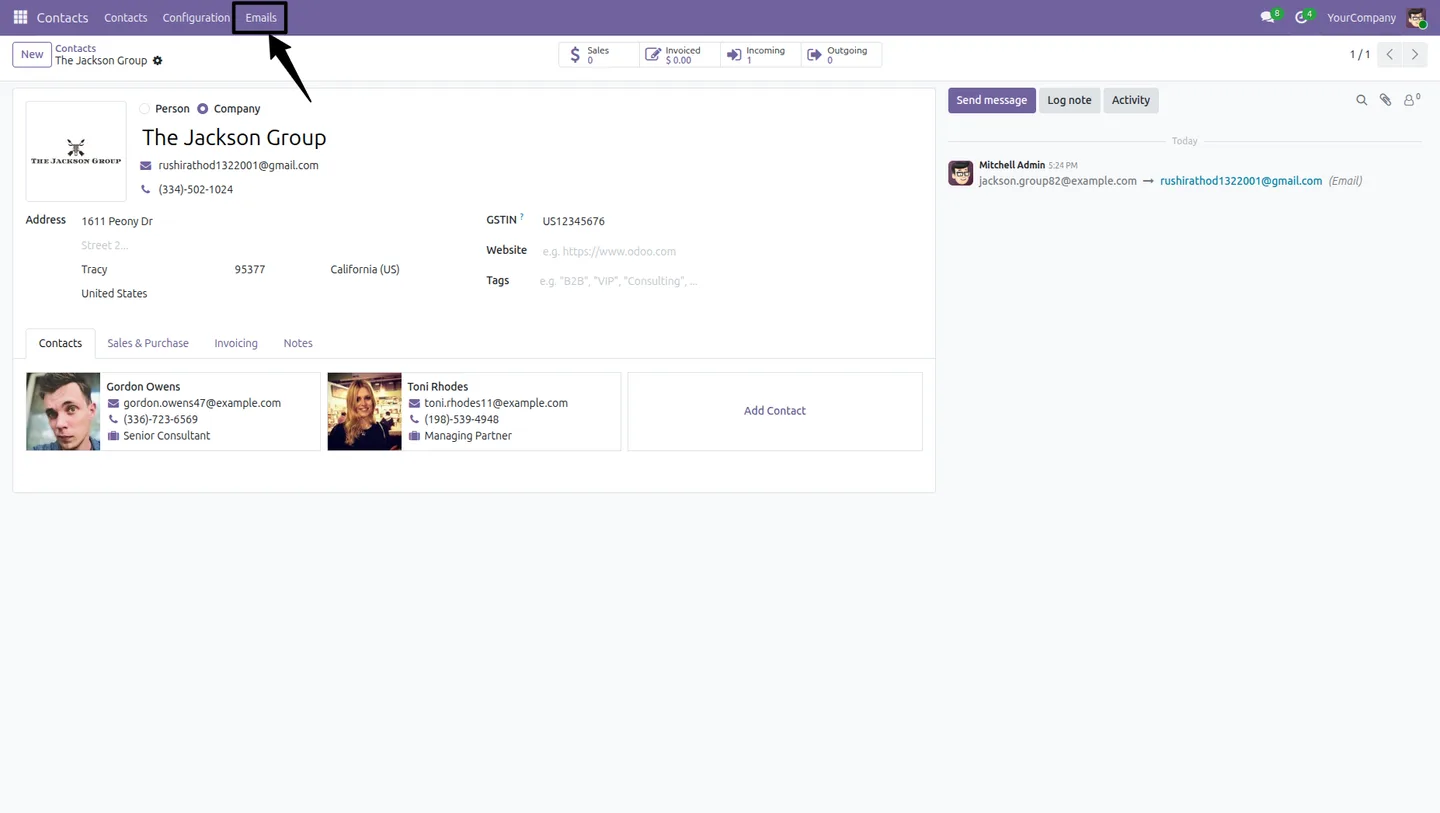The width and height of the screenshot is (1440, 813).
Task: Open the Contacts top menu
Action: click(x=126, y=17)
